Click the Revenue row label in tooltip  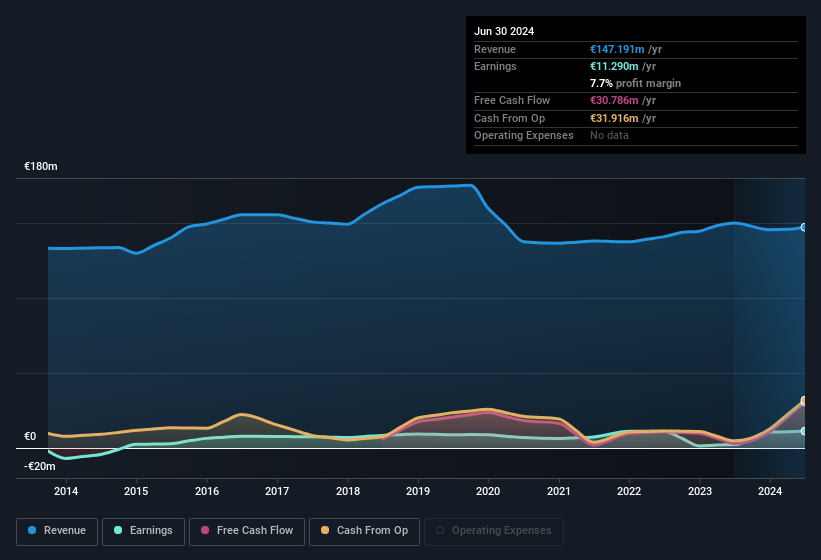coord(495,49)
